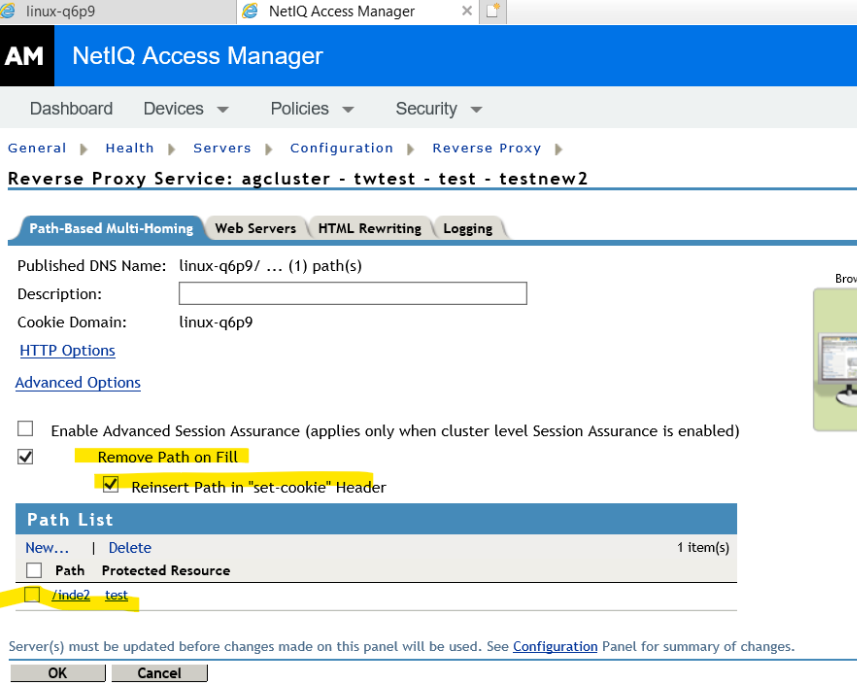Click the Cookie Domain value linux-q6p9
This screenshot has width=857, height=690.
pos(216,322)
